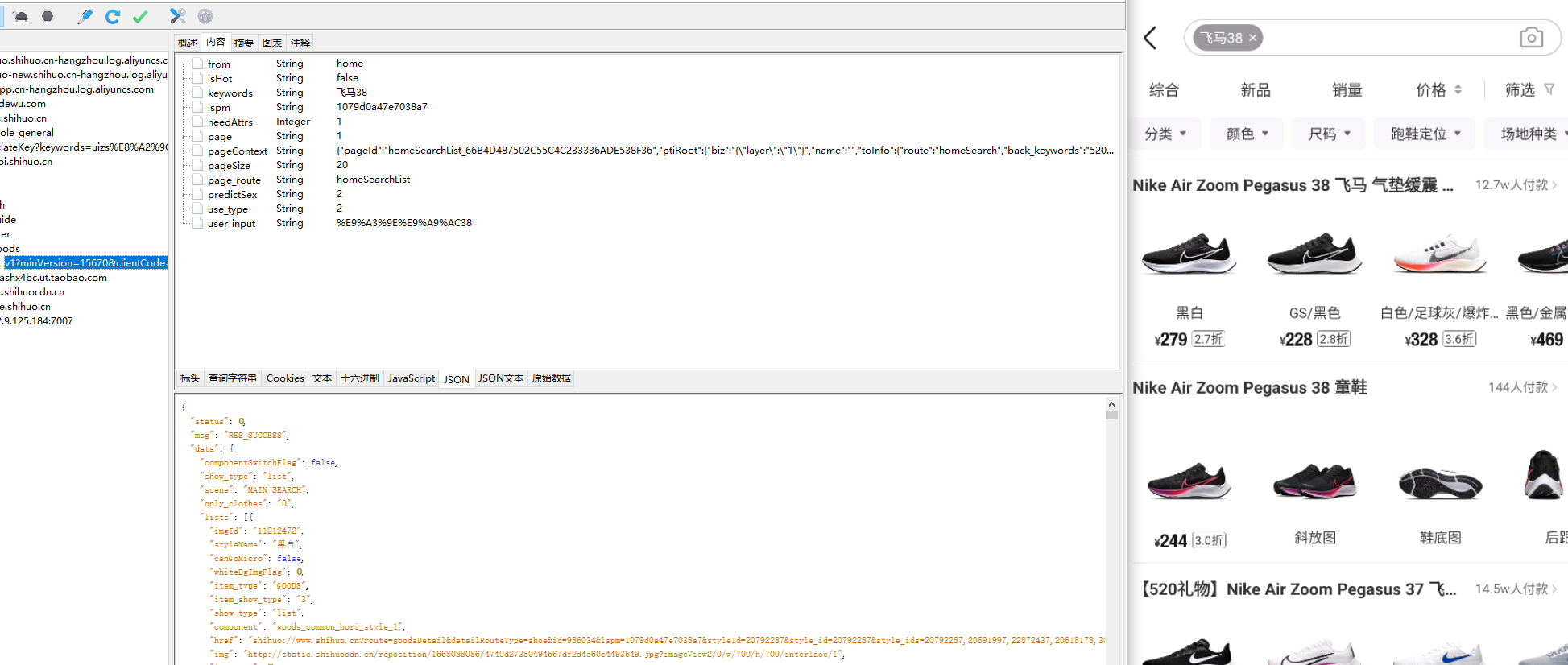
Task: Click the green checkmark validate icon
Action: (140, 16)
